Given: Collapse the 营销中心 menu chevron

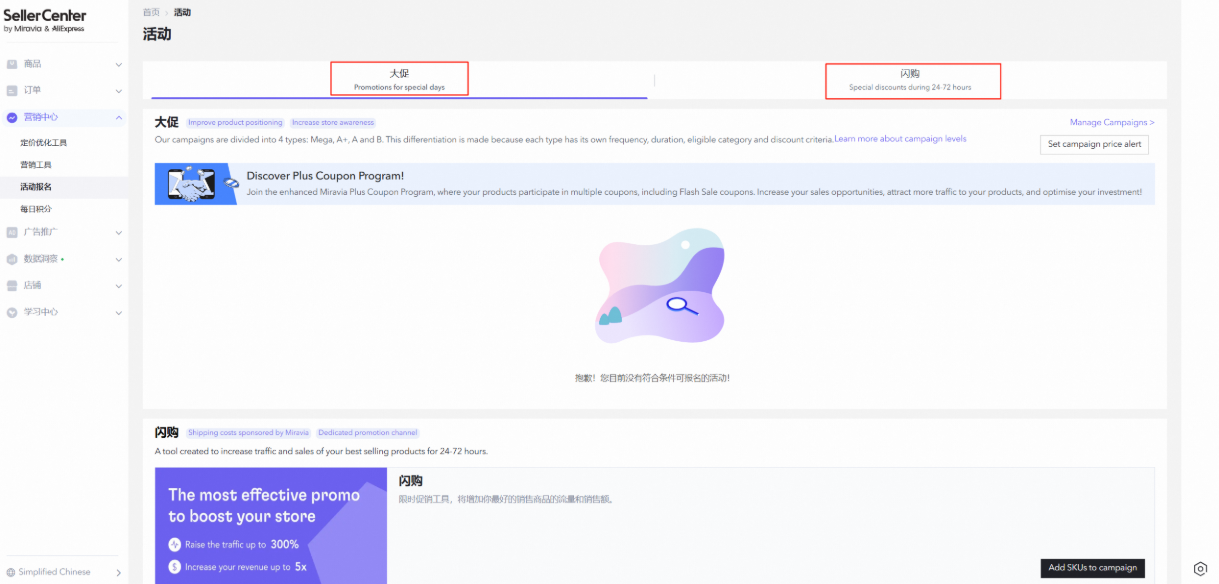Looking at the screenshot, I should pos(118,117).
